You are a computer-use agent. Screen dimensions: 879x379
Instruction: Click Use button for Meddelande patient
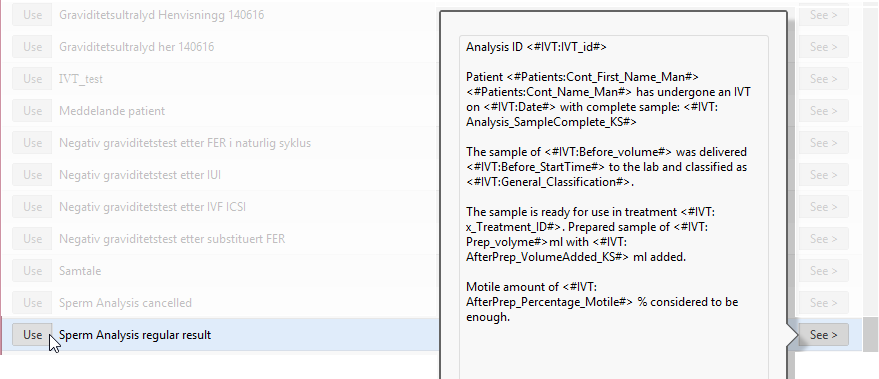pos(32,111)
